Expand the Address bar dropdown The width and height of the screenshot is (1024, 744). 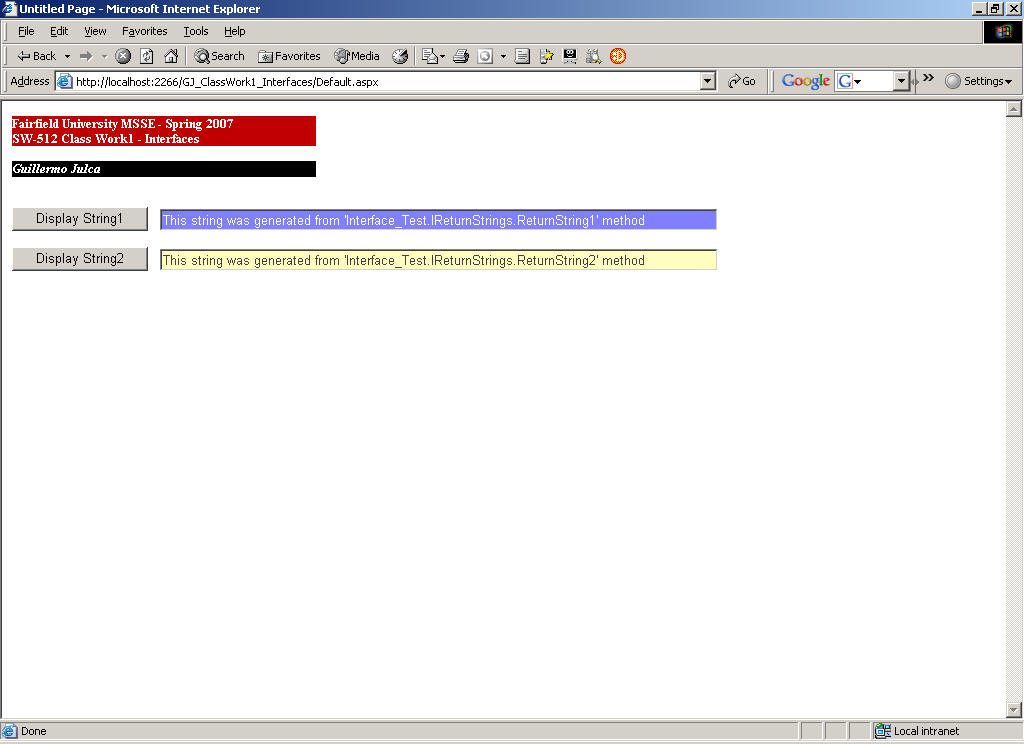[x=708, y=81]
